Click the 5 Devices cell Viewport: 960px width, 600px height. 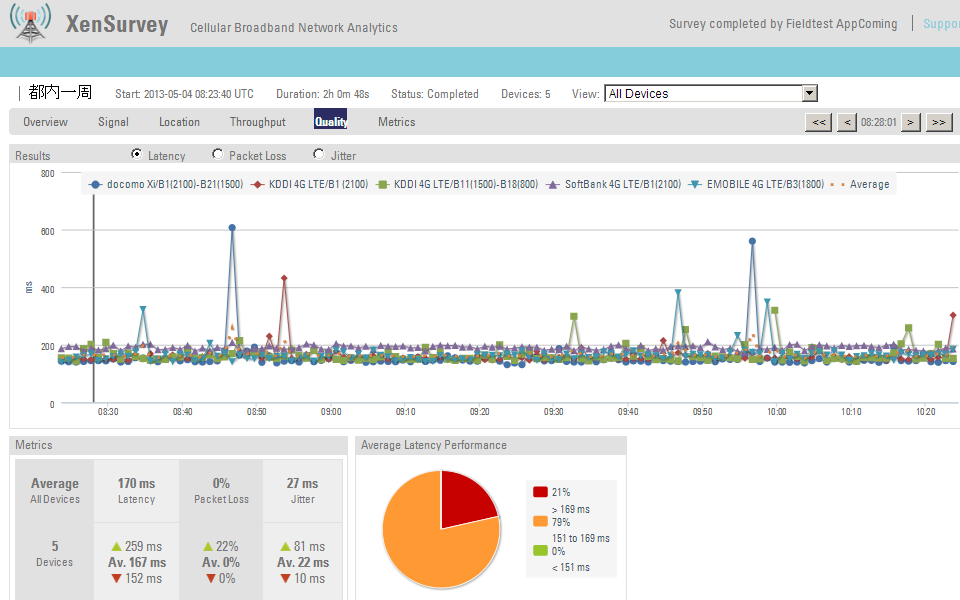54,553
